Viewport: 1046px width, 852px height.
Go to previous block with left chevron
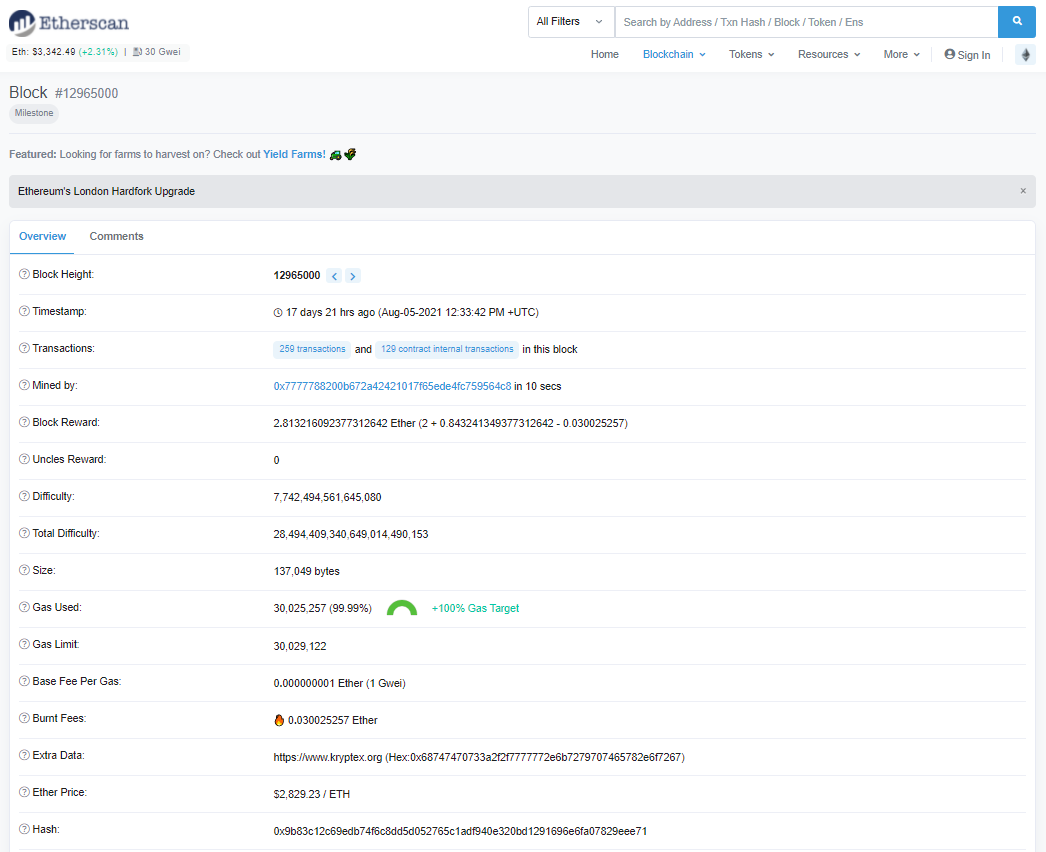tap(334, 276)
